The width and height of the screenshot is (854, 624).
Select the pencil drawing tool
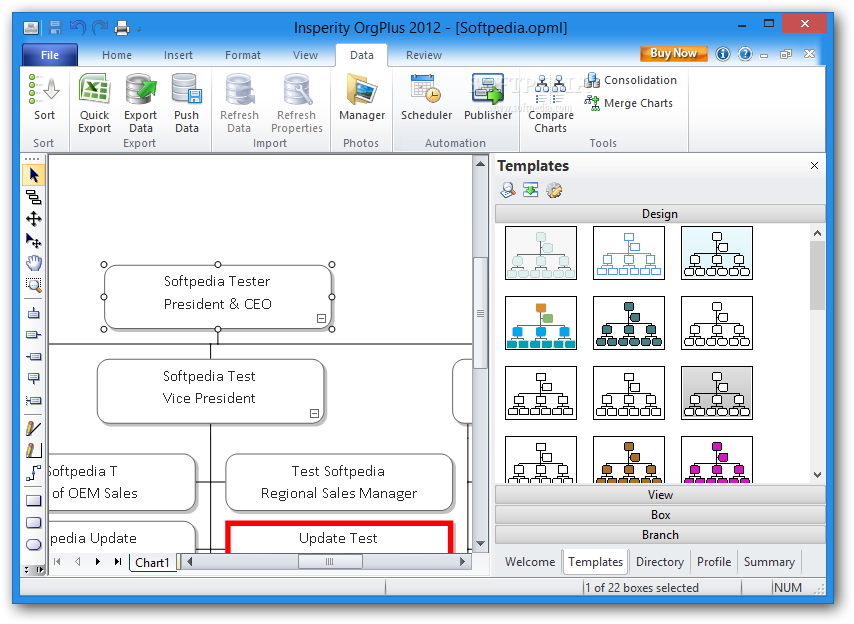[34, 429]
